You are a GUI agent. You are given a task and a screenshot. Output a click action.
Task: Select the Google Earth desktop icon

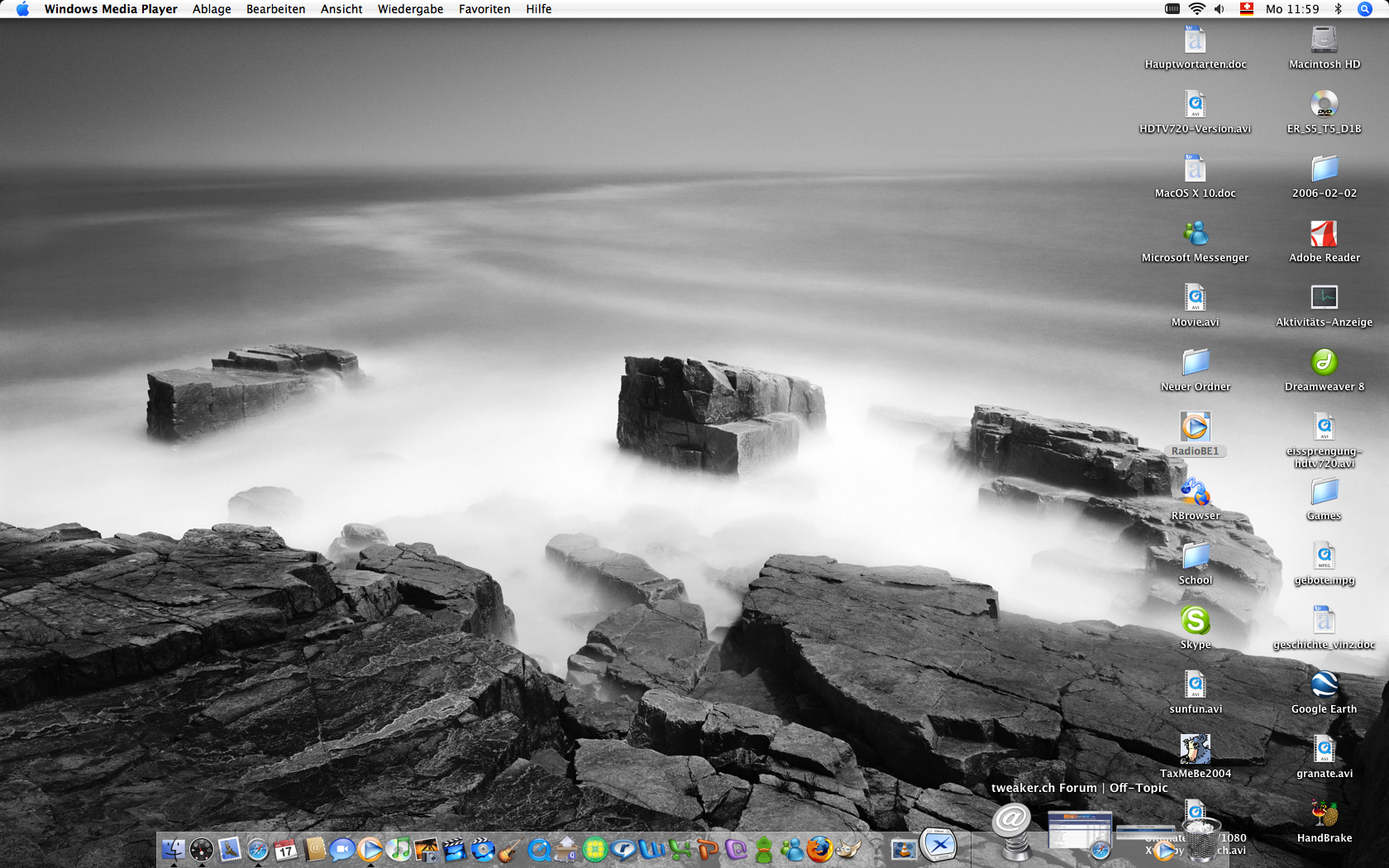click(1324, 686)
